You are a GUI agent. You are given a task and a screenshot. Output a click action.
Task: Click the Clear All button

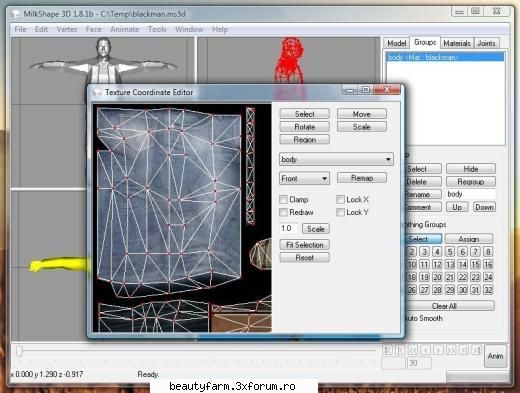click(448, 306)
